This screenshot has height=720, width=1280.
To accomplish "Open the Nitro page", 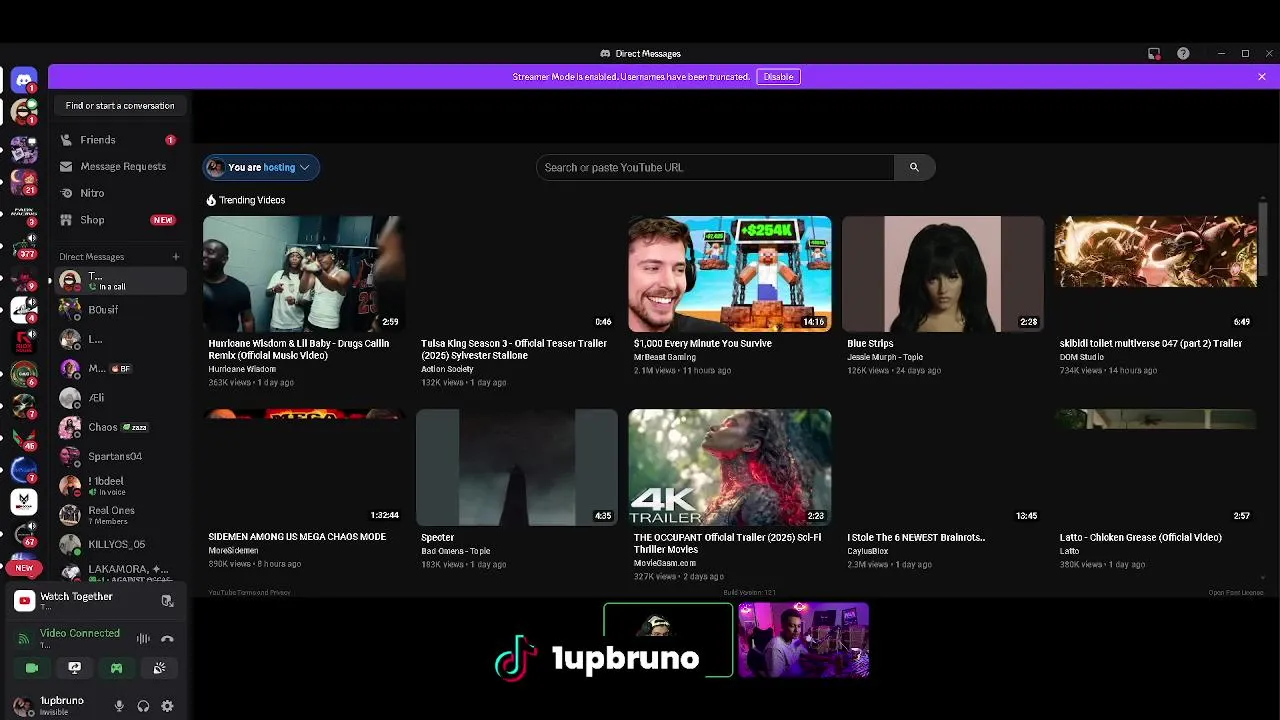I will 92,193.
